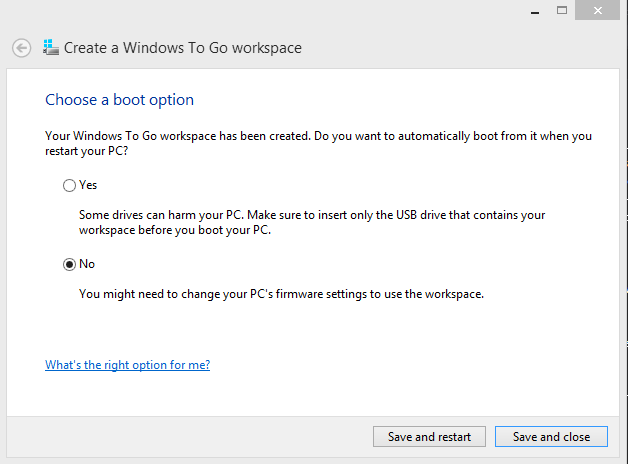Click the workspace created question paragraph

318,143
